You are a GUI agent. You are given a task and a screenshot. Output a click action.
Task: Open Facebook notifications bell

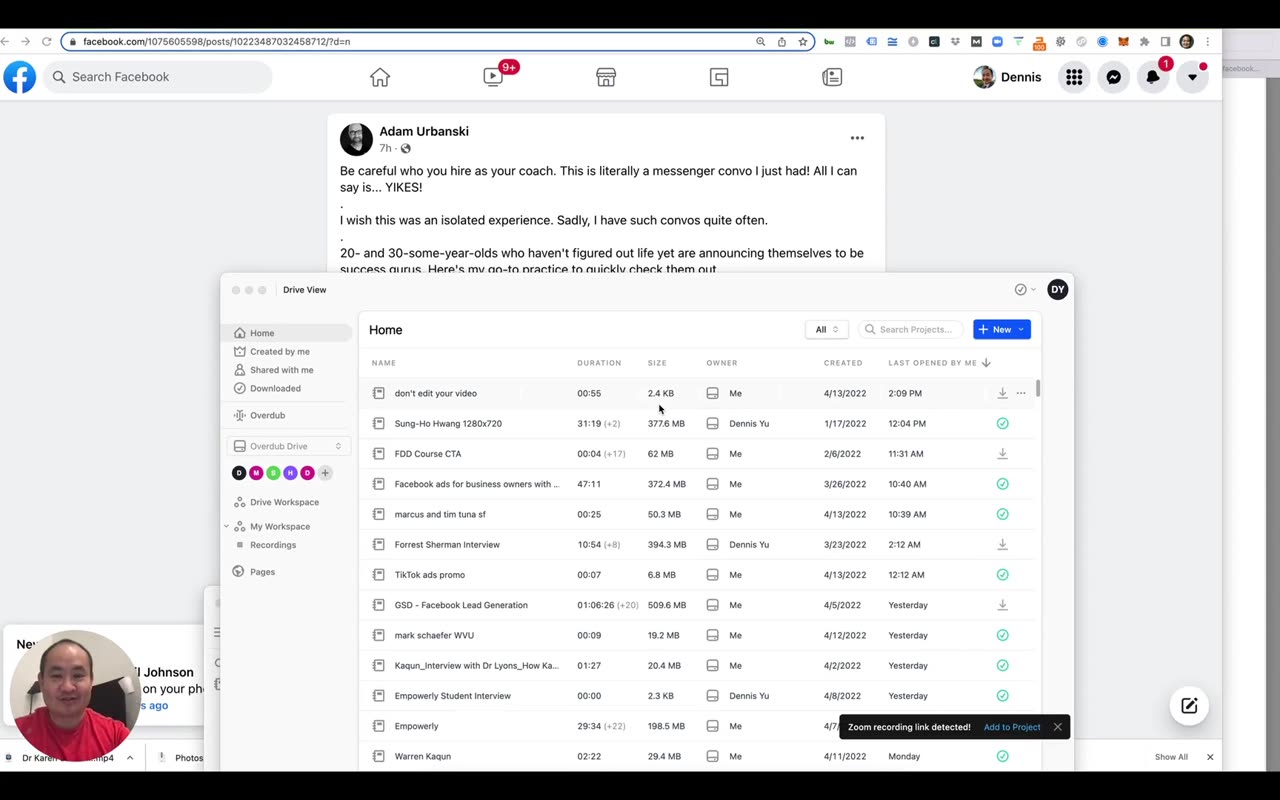coord(1153,77)
